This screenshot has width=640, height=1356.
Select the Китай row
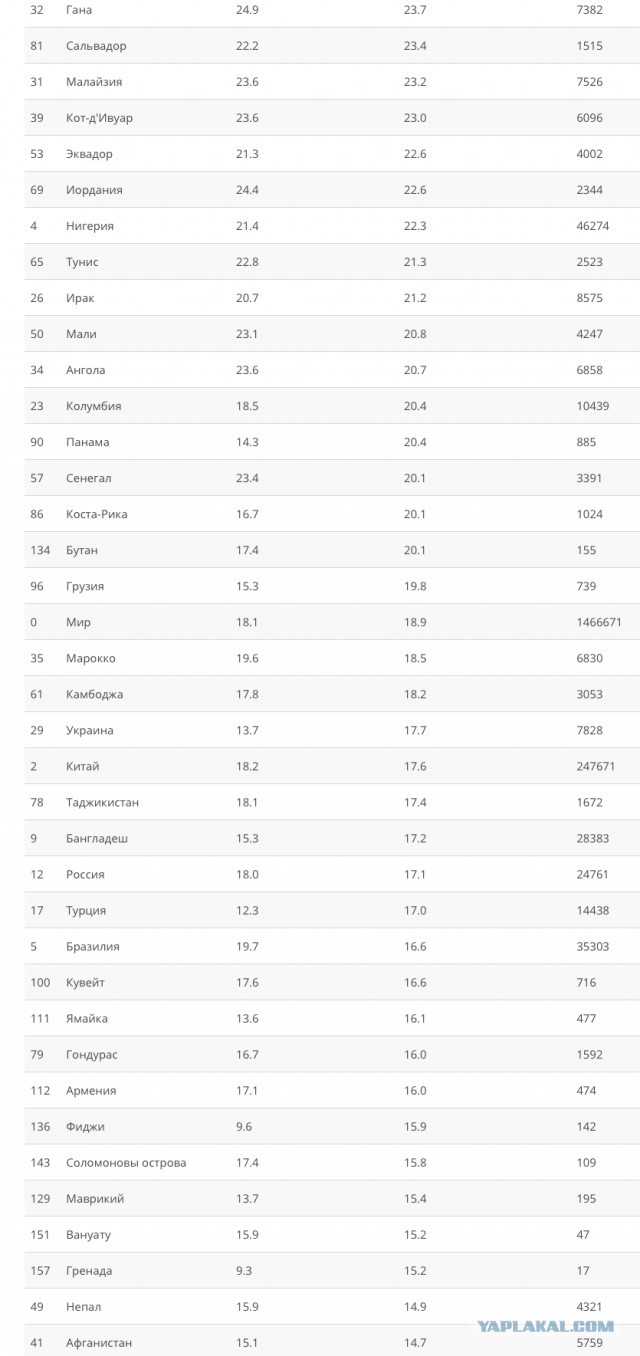point(332,766)
